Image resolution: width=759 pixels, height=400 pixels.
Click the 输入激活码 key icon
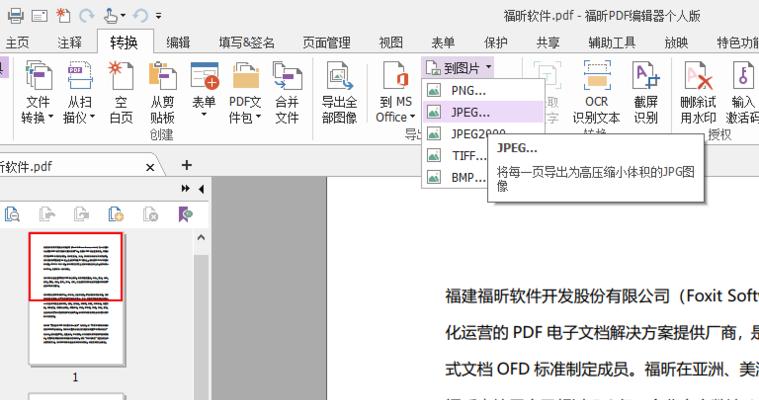coord(743,92)
